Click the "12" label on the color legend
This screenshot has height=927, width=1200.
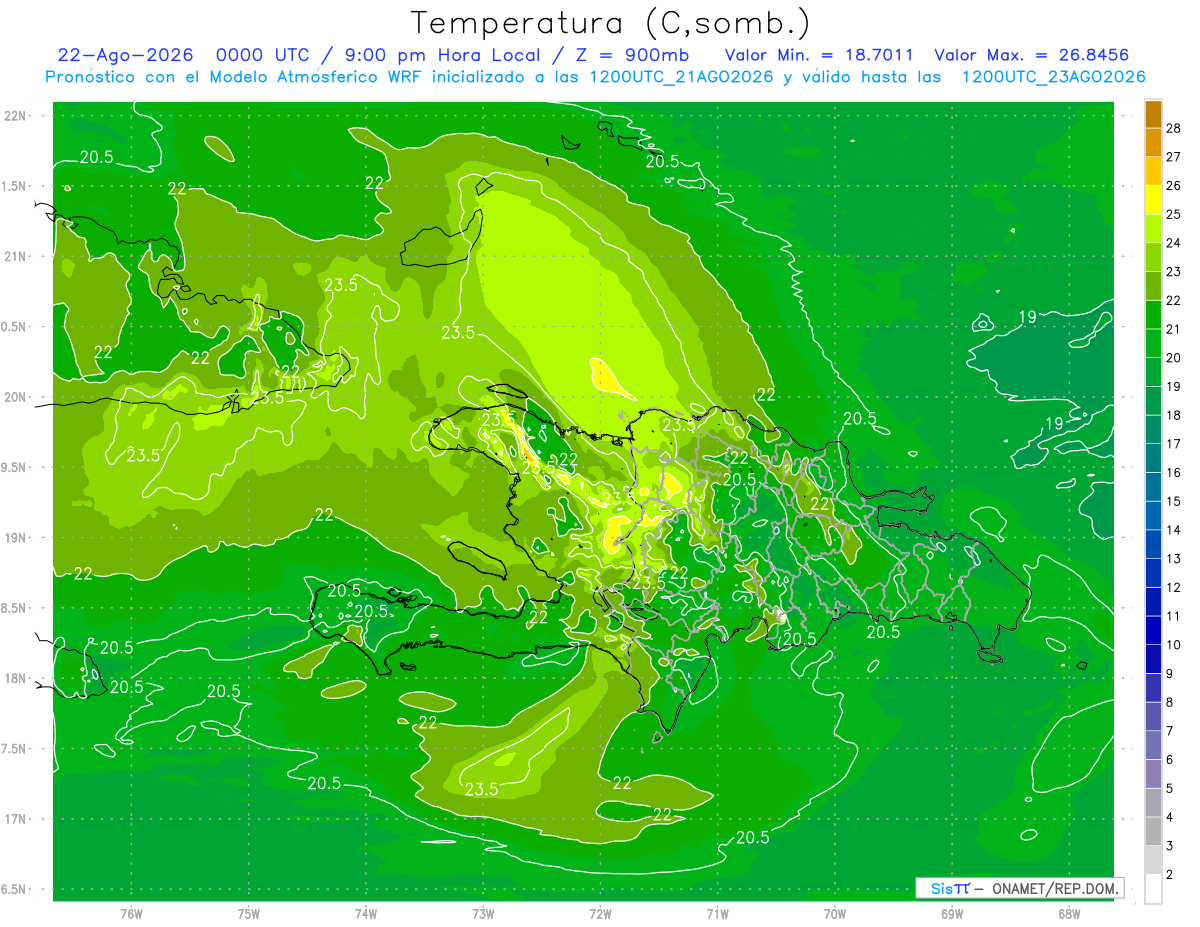click(1174, 587)
